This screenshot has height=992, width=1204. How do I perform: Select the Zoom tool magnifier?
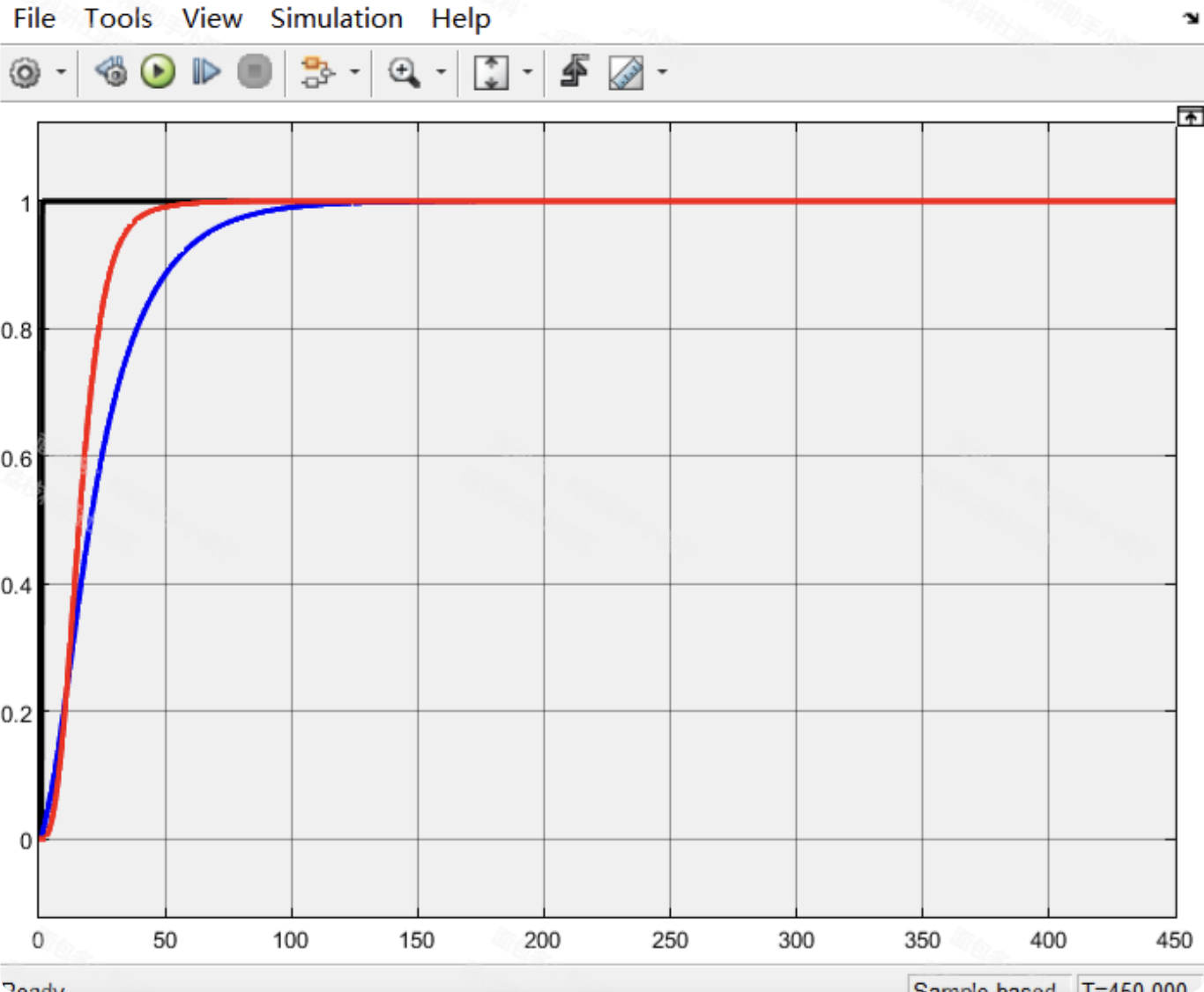(404, 72)
